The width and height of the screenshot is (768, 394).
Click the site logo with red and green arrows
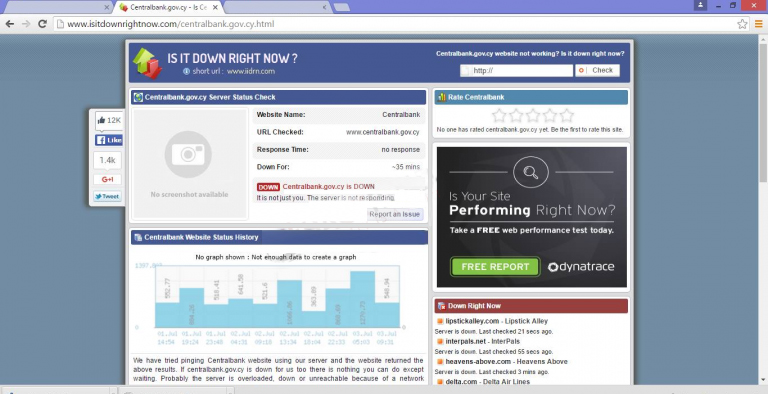[147, 63]
